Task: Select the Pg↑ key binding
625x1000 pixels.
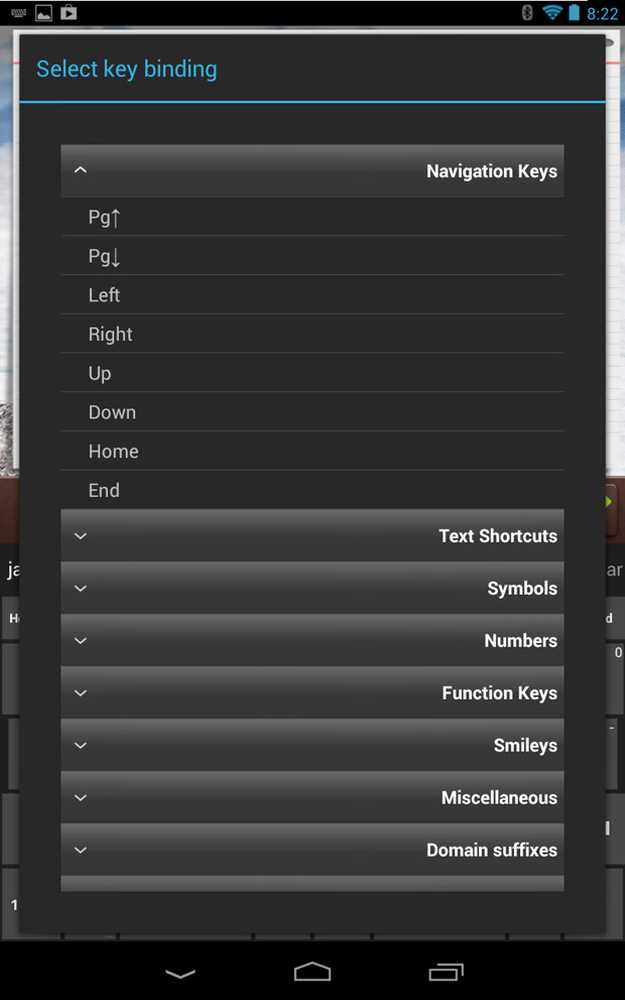Action: pyautogui.click(x=312, y=217)
